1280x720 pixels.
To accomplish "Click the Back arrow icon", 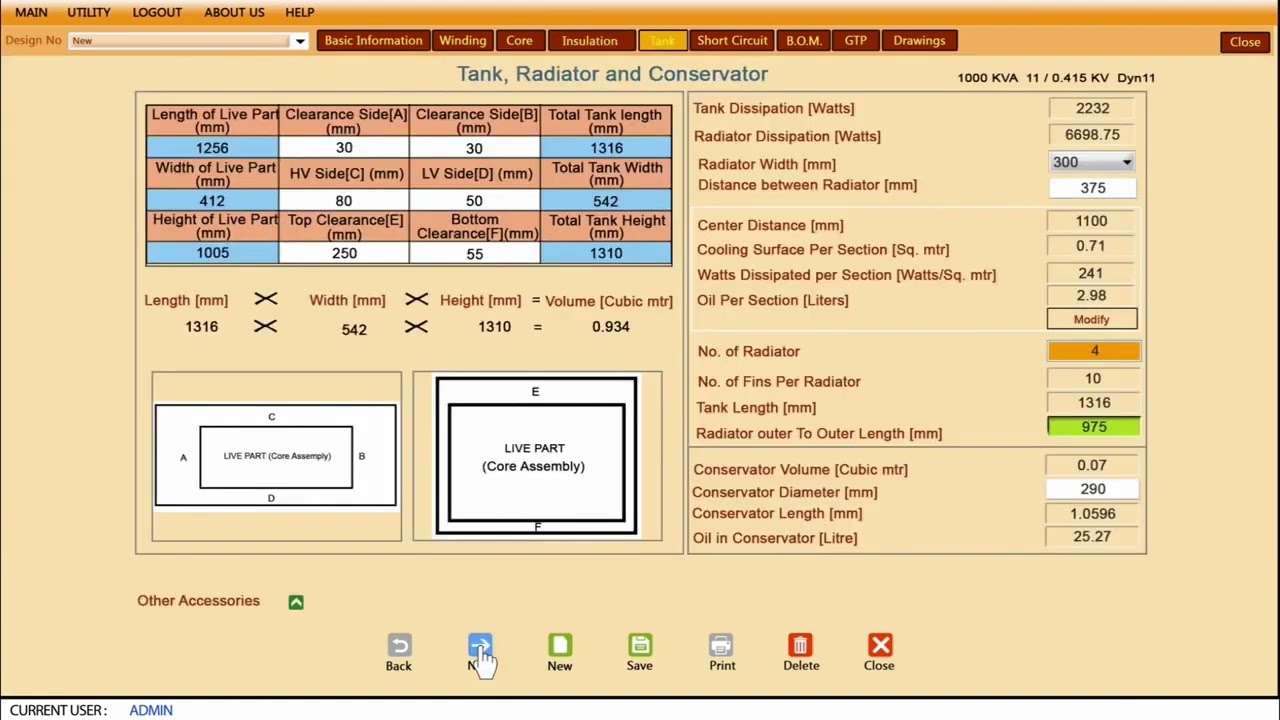I will [399, 646].
